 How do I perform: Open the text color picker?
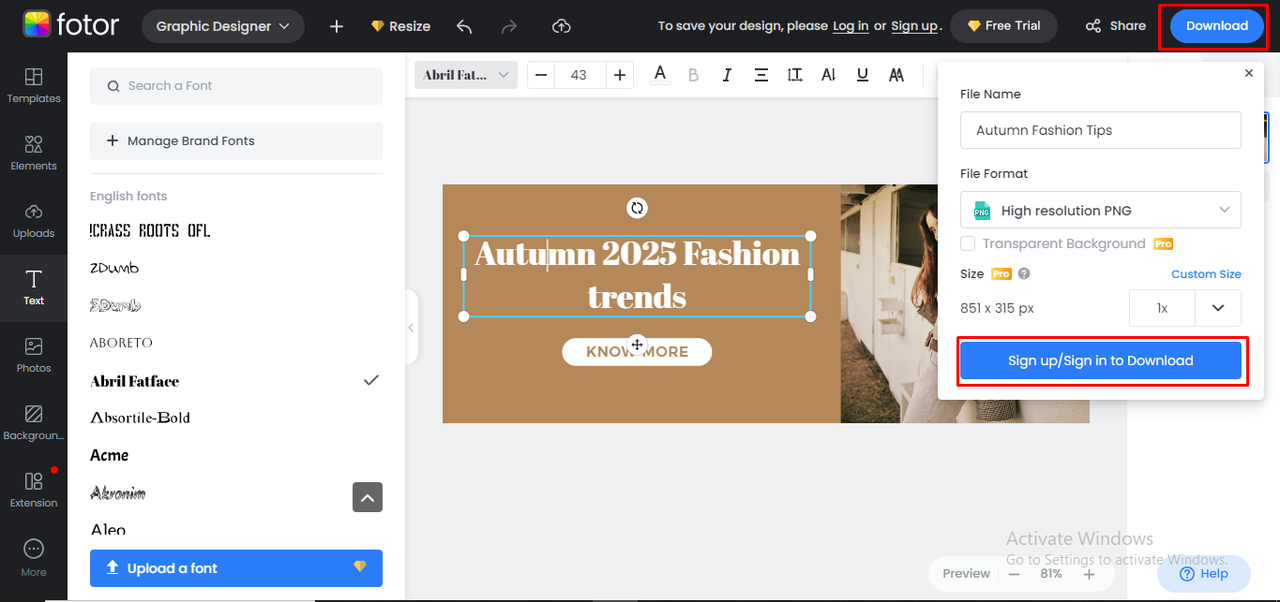pyautogui.click(x=660, y=75)
